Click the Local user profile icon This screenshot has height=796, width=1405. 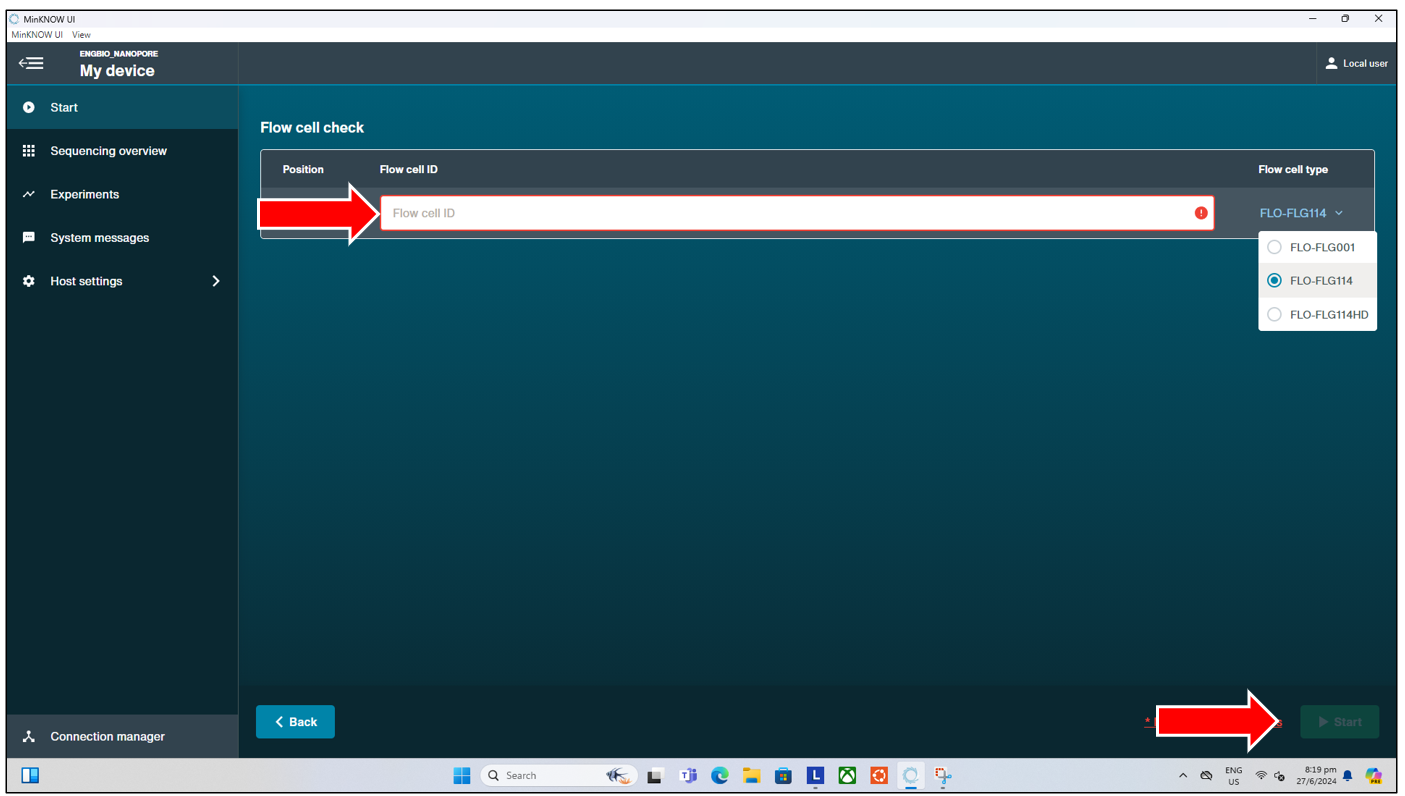pyautogui.click(x=1331, y=63)
